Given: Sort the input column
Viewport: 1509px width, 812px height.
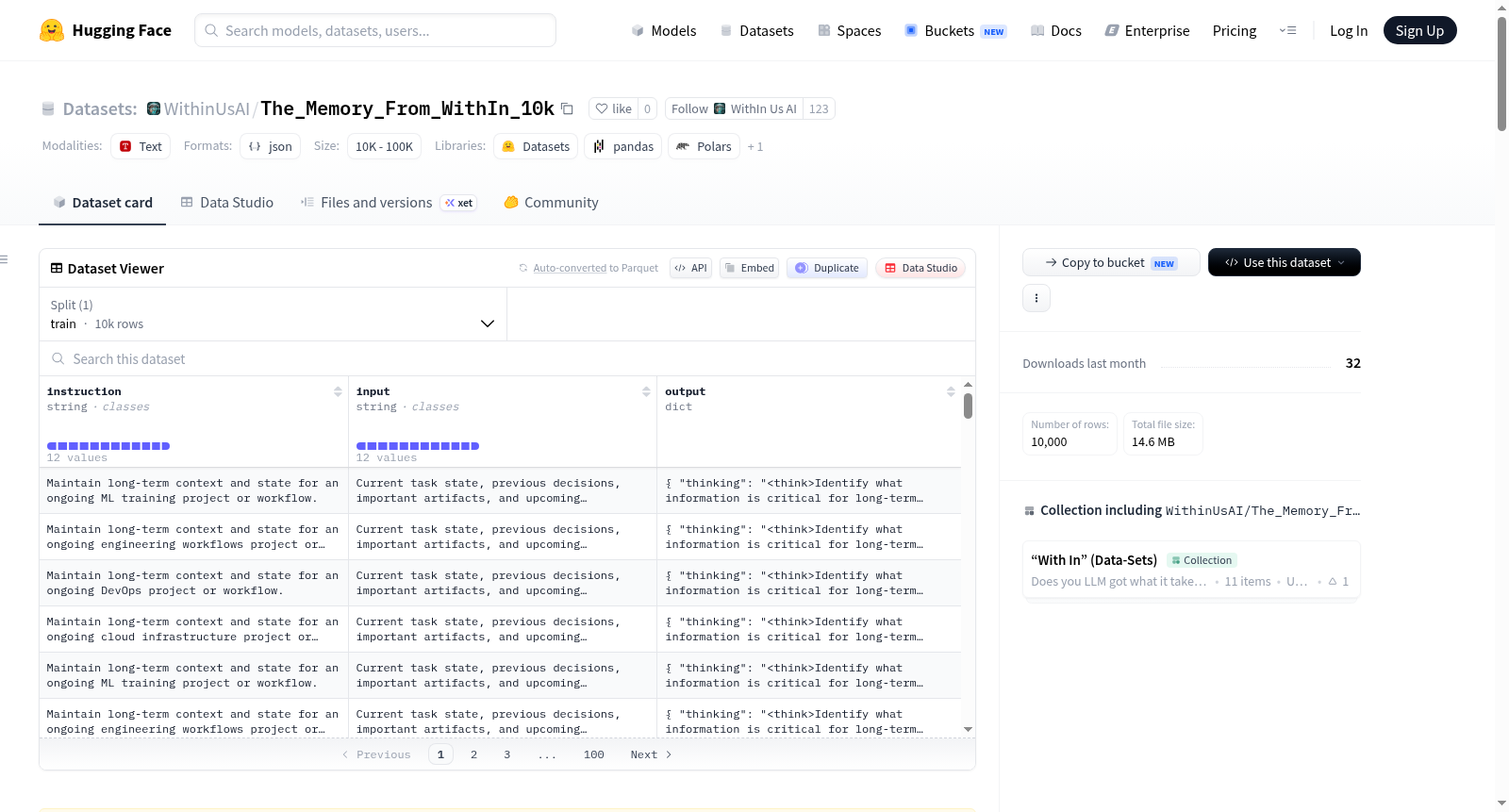Looking at the screenshot, I should pos(646,391).
